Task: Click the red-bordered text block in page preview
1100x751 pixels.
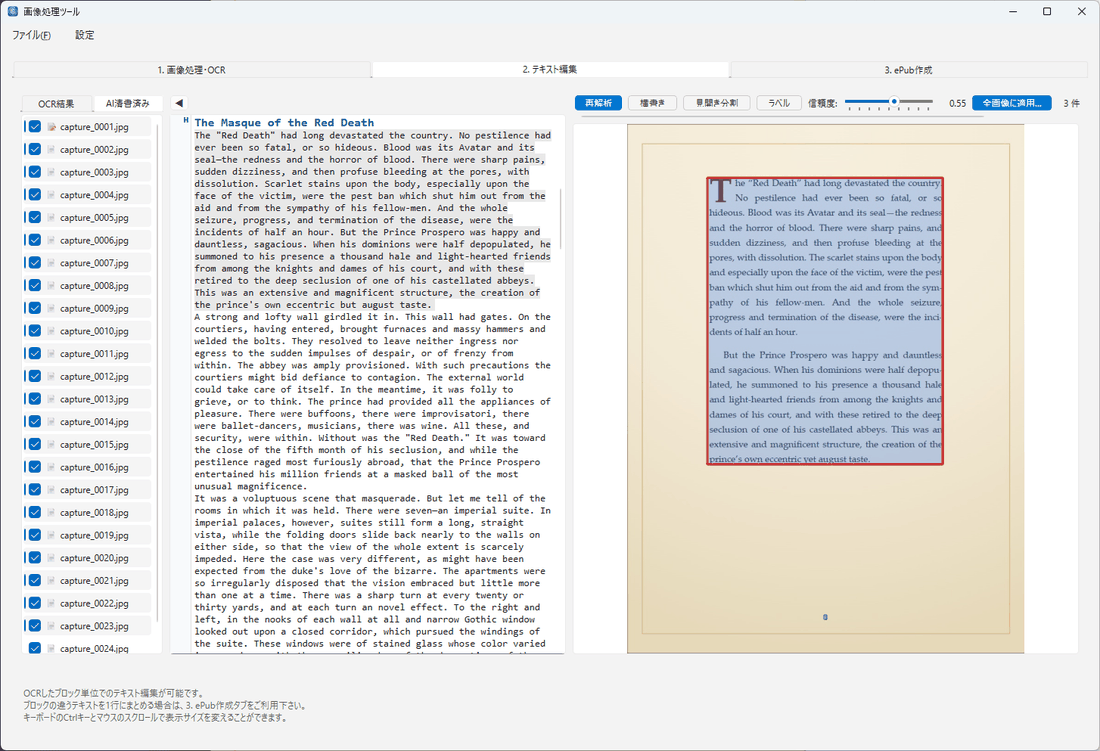Action: coord(825,320)
